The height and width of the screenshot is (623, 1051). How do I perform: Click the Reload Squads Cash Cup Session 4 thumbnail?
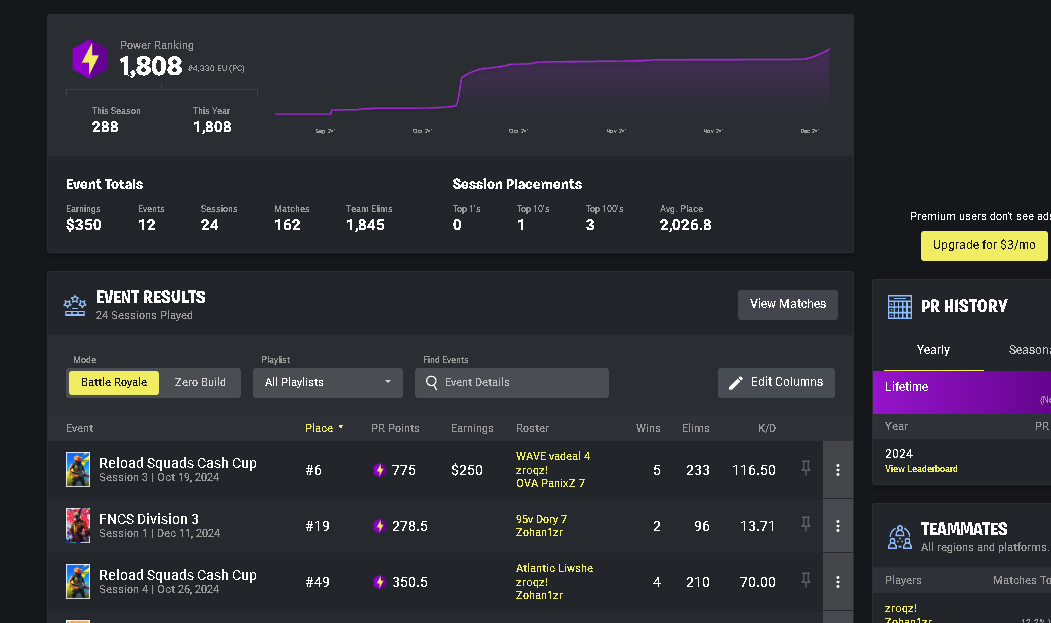[78, 581]
